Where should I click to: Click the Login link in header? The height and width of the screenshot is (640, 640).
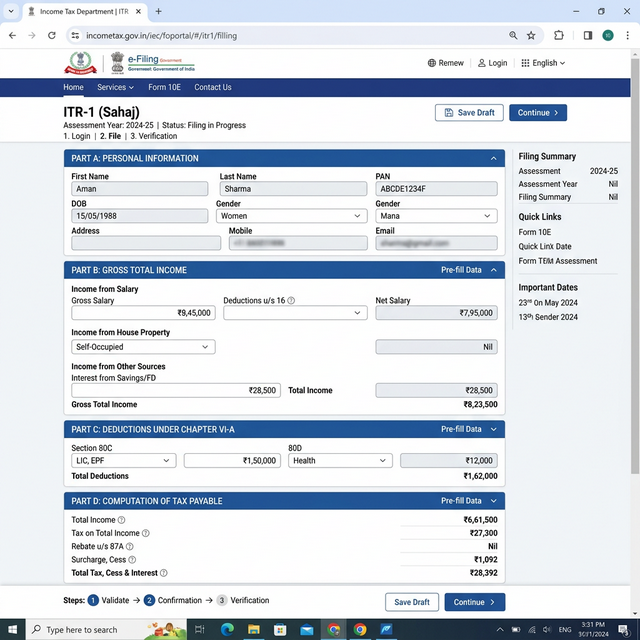[x=492, y=63]
